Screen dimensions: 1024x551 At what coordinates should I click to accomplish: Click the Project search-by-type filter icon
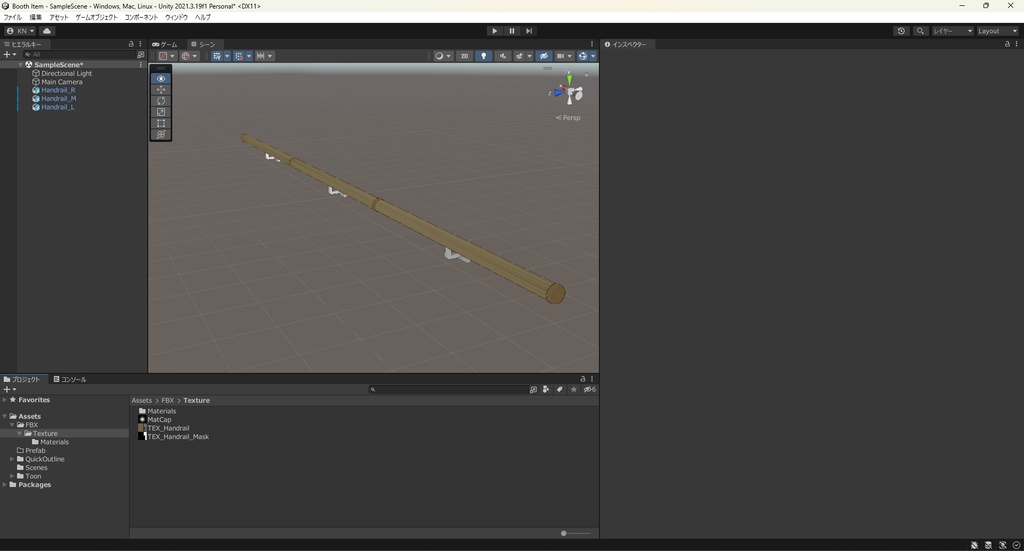click(x=546, y=389)
